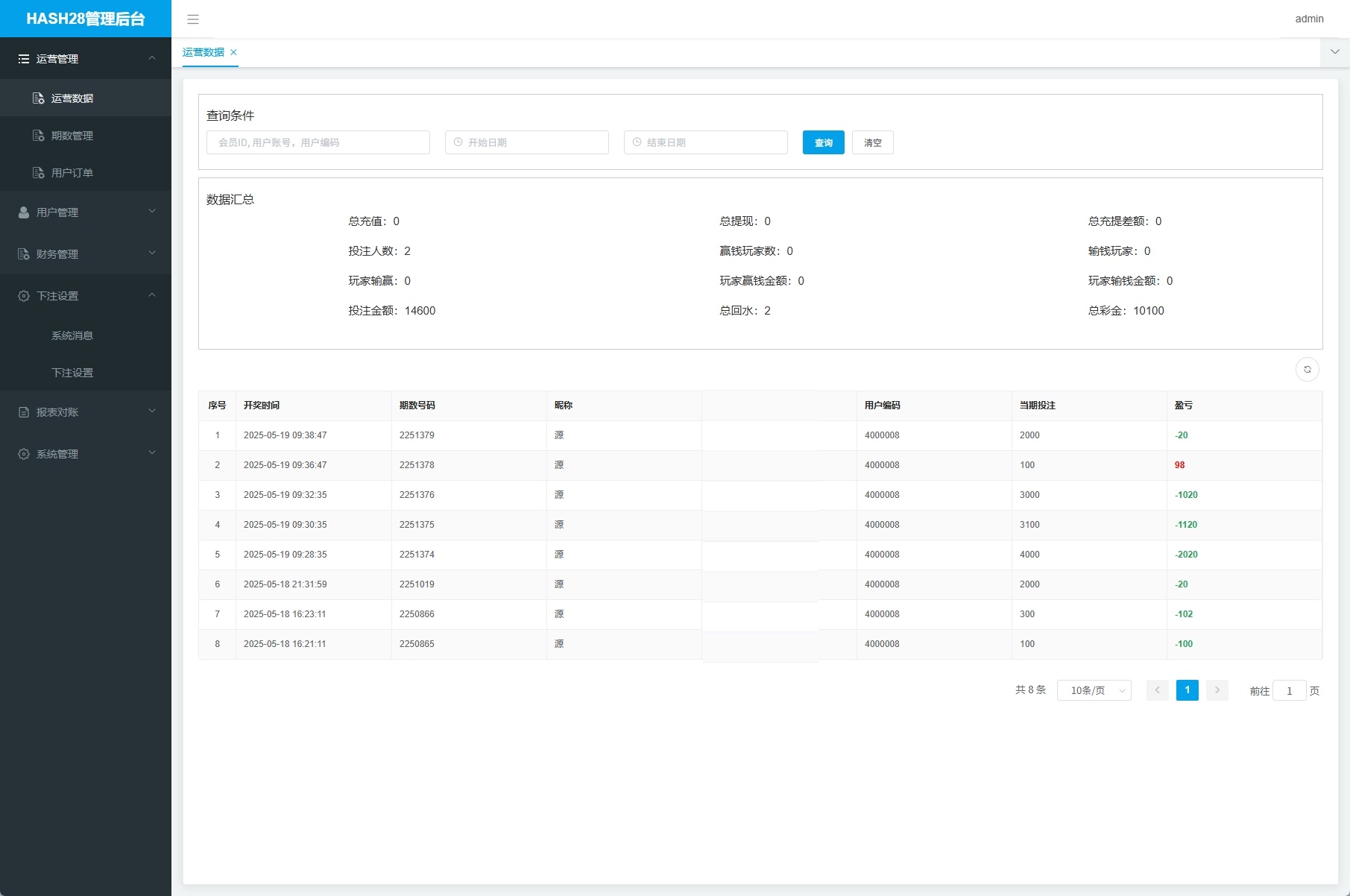Click the hamburger menu collapse icon
Image resolution: width=1350 pixels, height=896 pixels.
[193, 19]
